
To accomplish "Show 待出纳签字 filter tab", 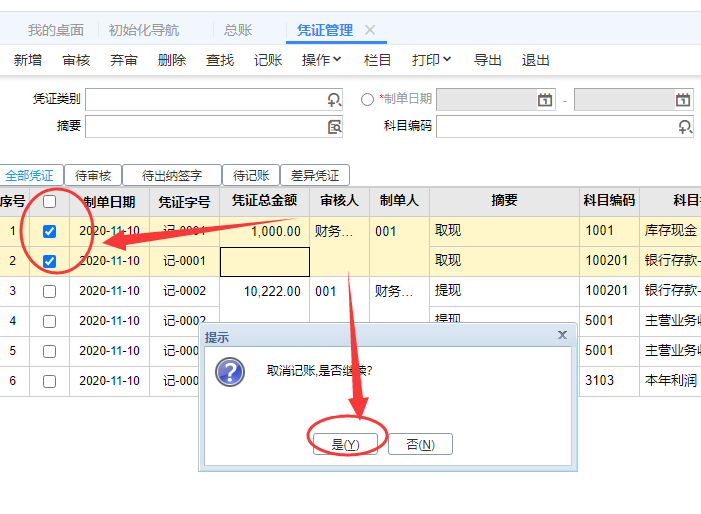I will click(172, 175).
